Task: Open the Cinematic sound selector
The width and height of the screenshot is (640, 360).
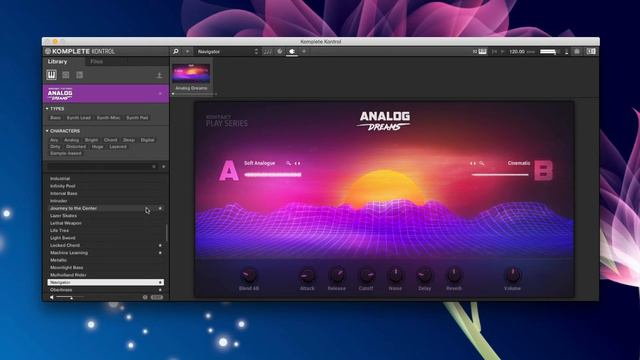Action: click(x=519, y=163)
